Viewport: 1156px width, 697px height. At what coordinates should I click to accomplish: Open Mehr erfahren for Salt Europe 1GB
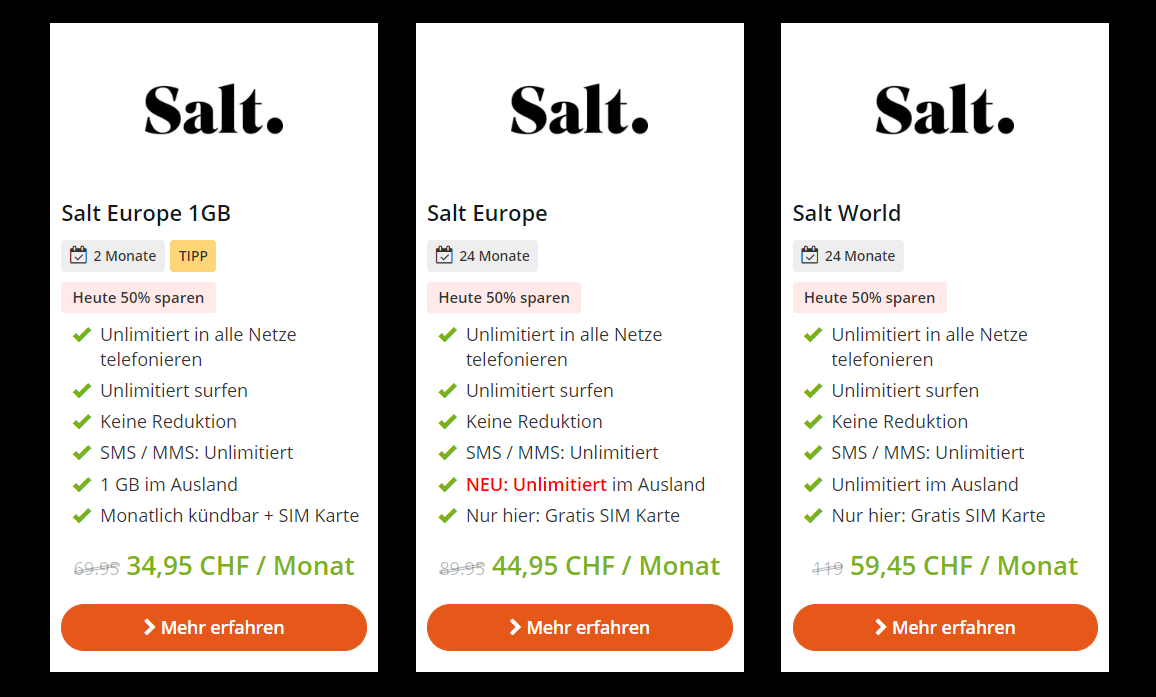(x=214, y=627)
